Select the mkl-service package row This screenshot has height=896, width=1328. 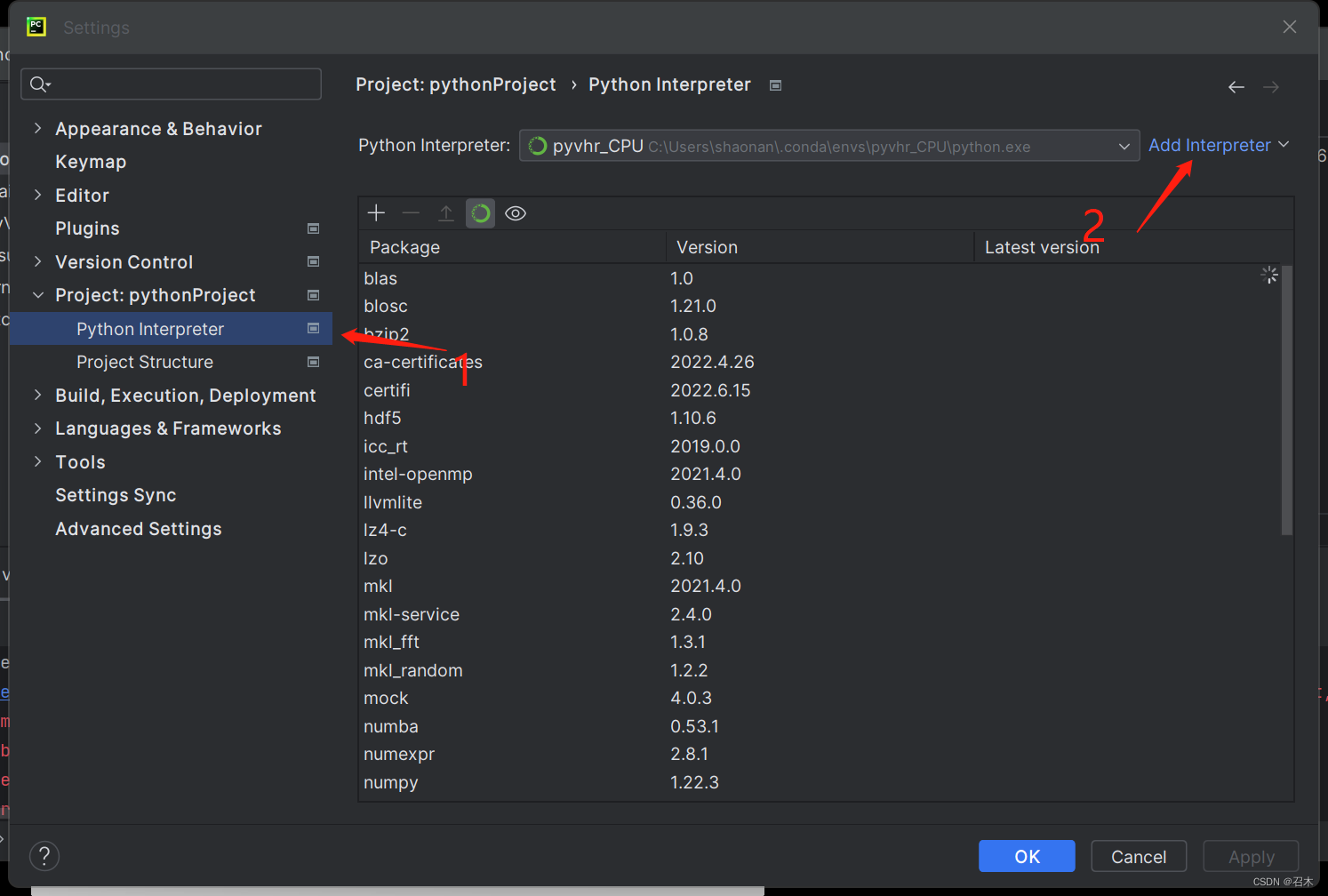click(x=818, y=614)
